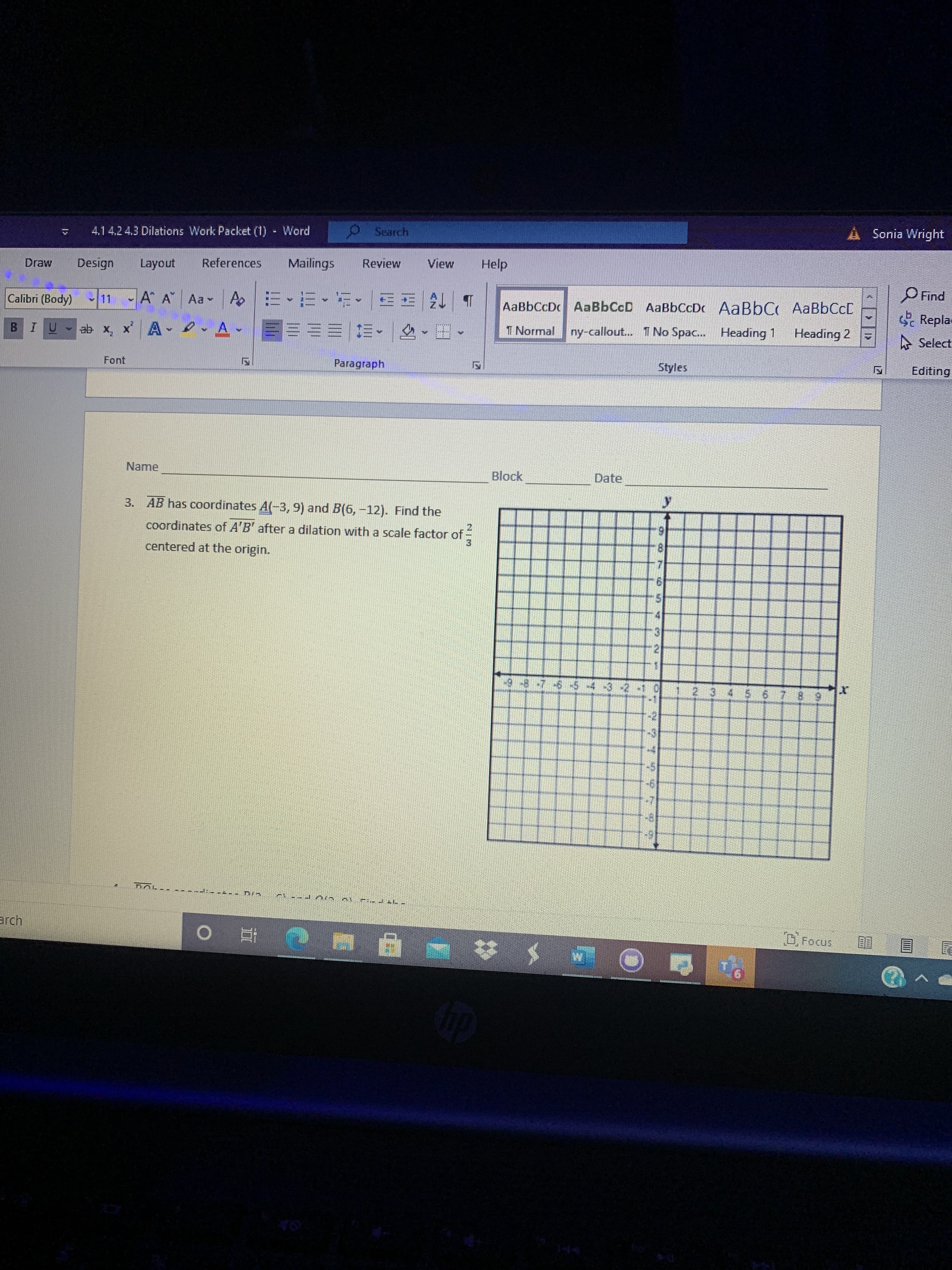Open the Mailings tab

311,263
